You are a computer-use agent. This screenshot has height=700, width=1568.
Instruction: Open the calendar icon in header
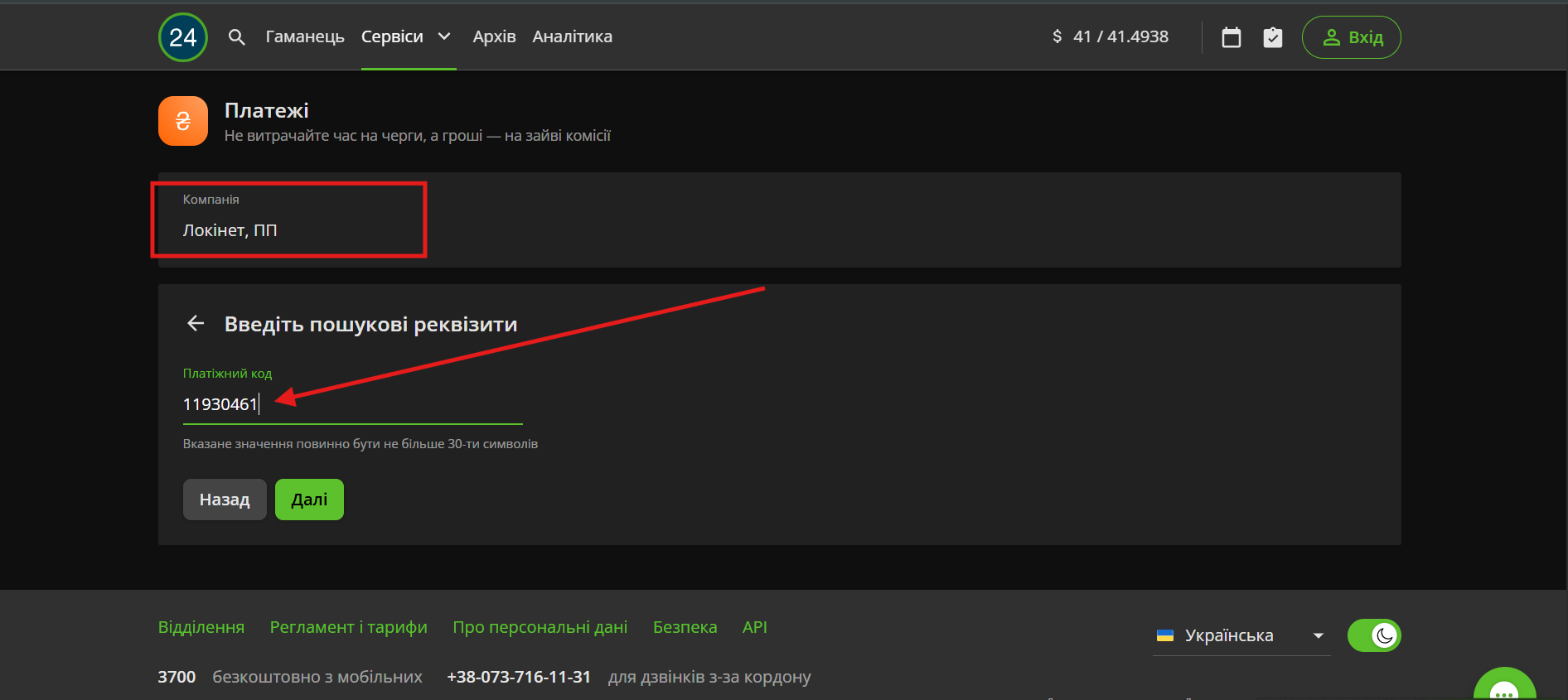pos(1232,37)
